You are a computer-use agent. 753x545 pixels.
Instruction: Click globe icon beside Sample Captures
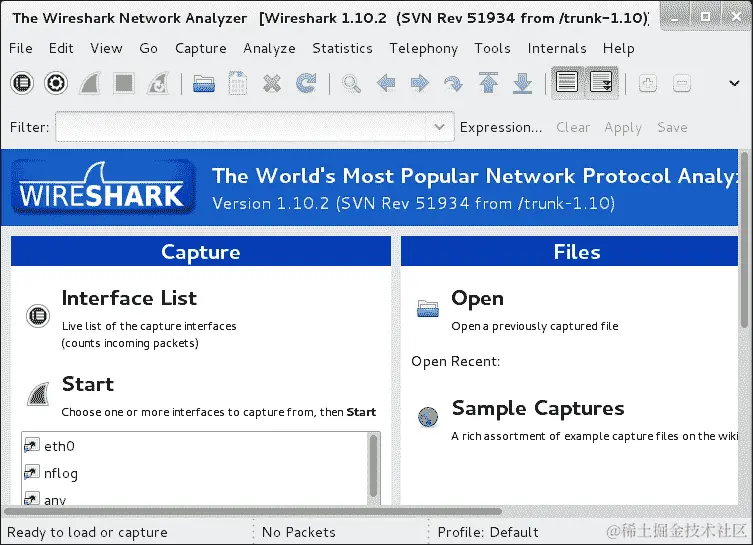428,416
